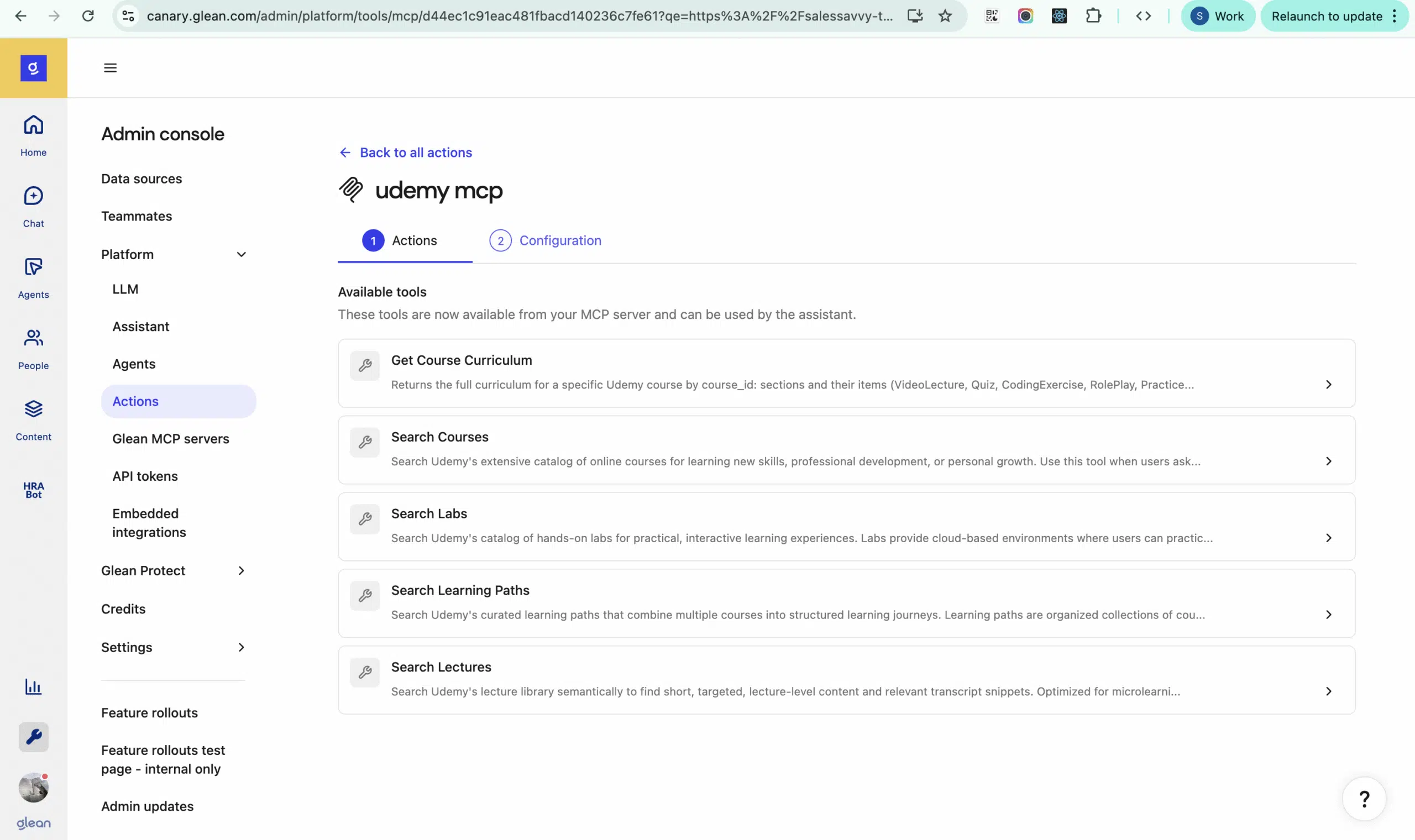This screenshot has height=840, width=1415.
Task: Open API tokens page
Action: (145, 476)
